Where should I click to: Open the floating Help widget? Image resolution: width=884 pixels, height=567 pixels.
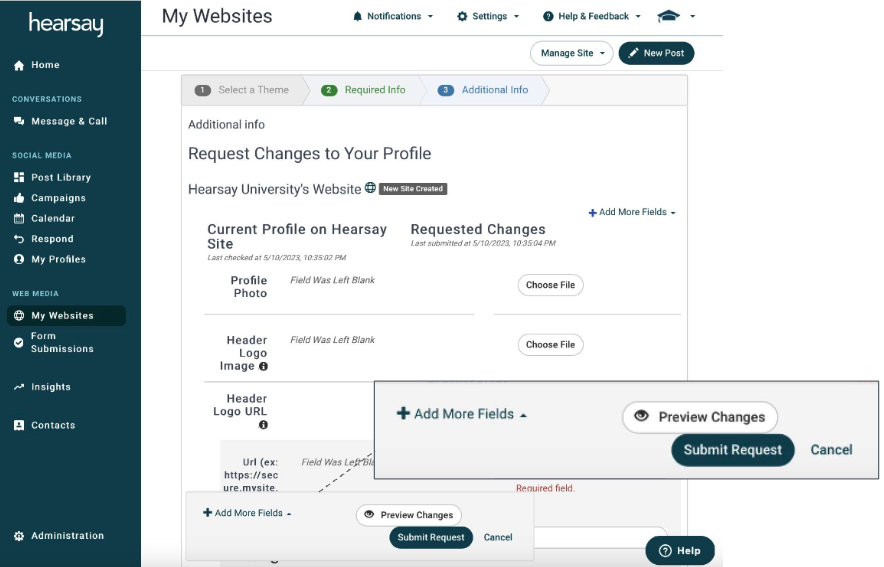[680, 551]
